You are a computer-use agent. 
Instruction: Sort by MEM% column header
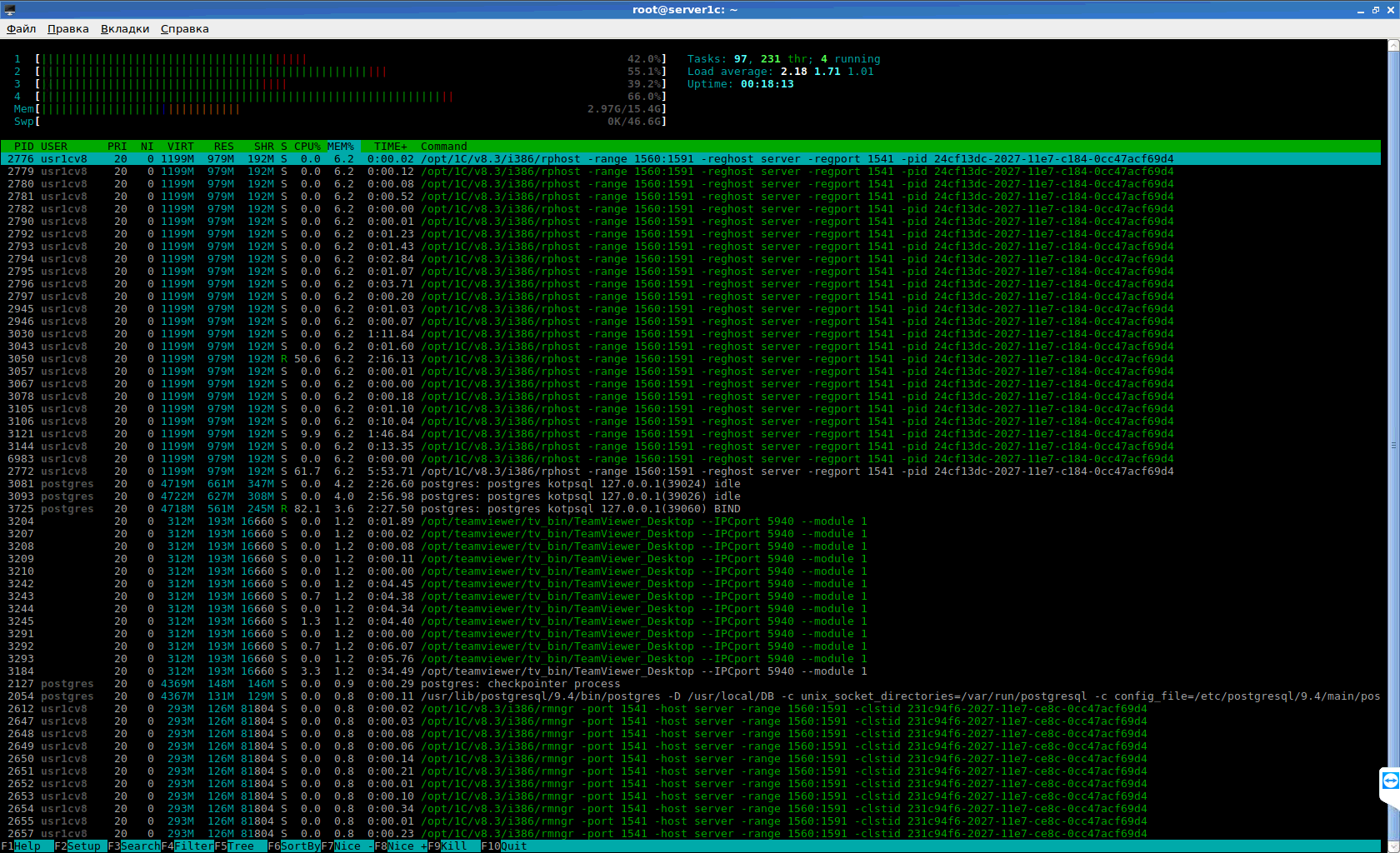[x=341, y=147]
